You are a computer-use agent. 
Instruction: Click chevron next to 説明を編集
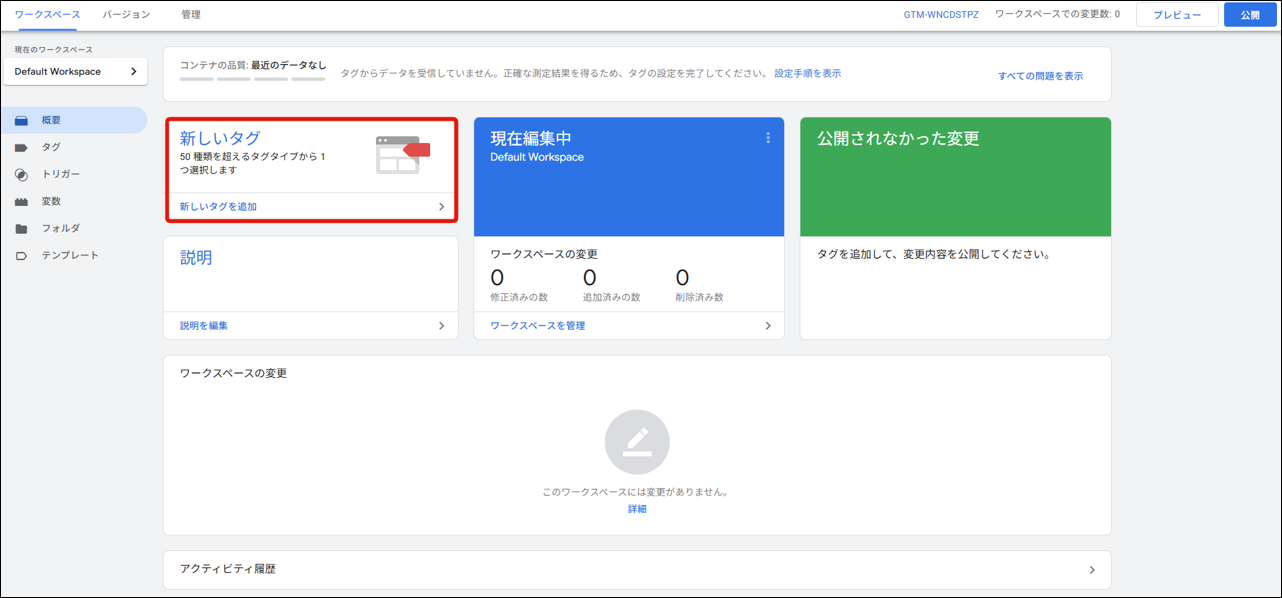(x=441, y=326)
